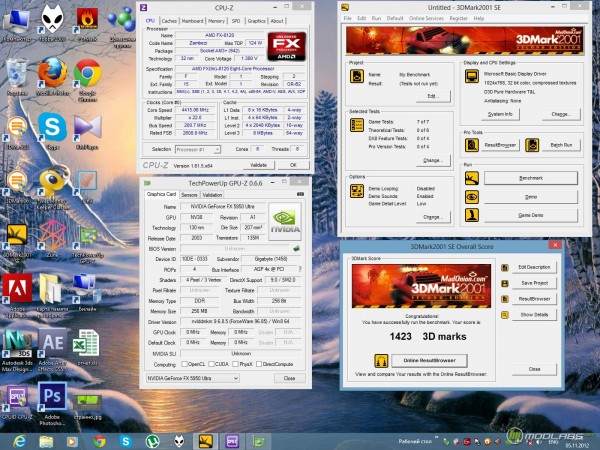600x450 pixels.
Task: Click the GPU Name field in GPU-Z
Action: [222, 207]
